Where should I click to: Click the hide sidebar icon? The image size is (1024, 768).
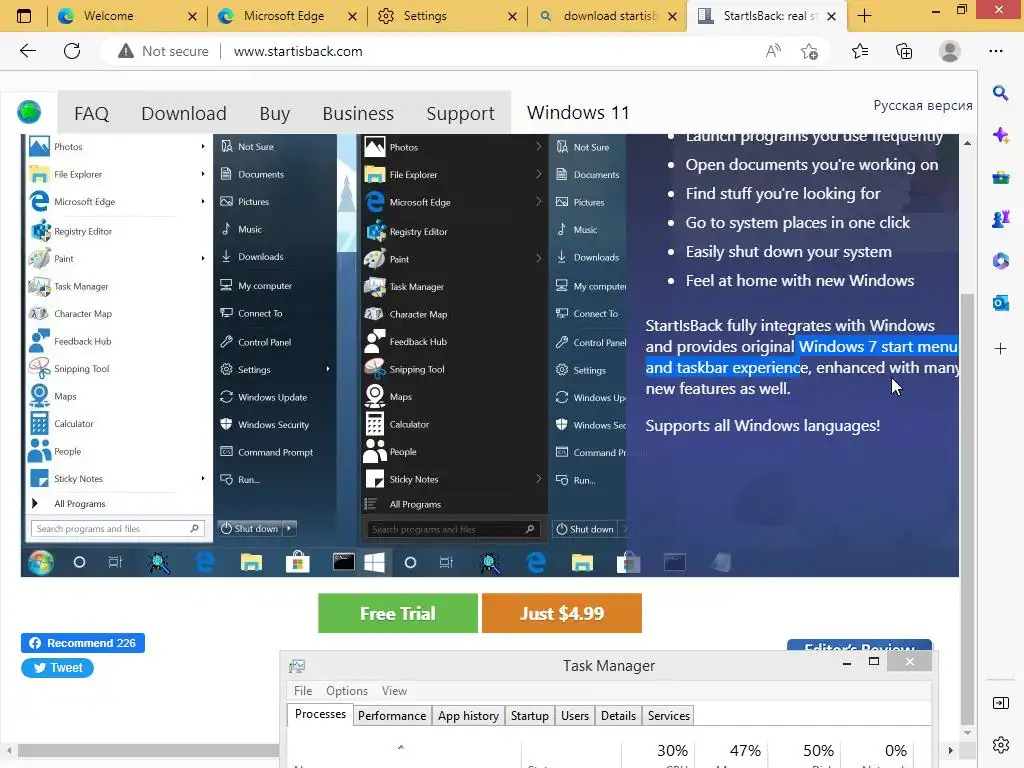[1000, 703]
